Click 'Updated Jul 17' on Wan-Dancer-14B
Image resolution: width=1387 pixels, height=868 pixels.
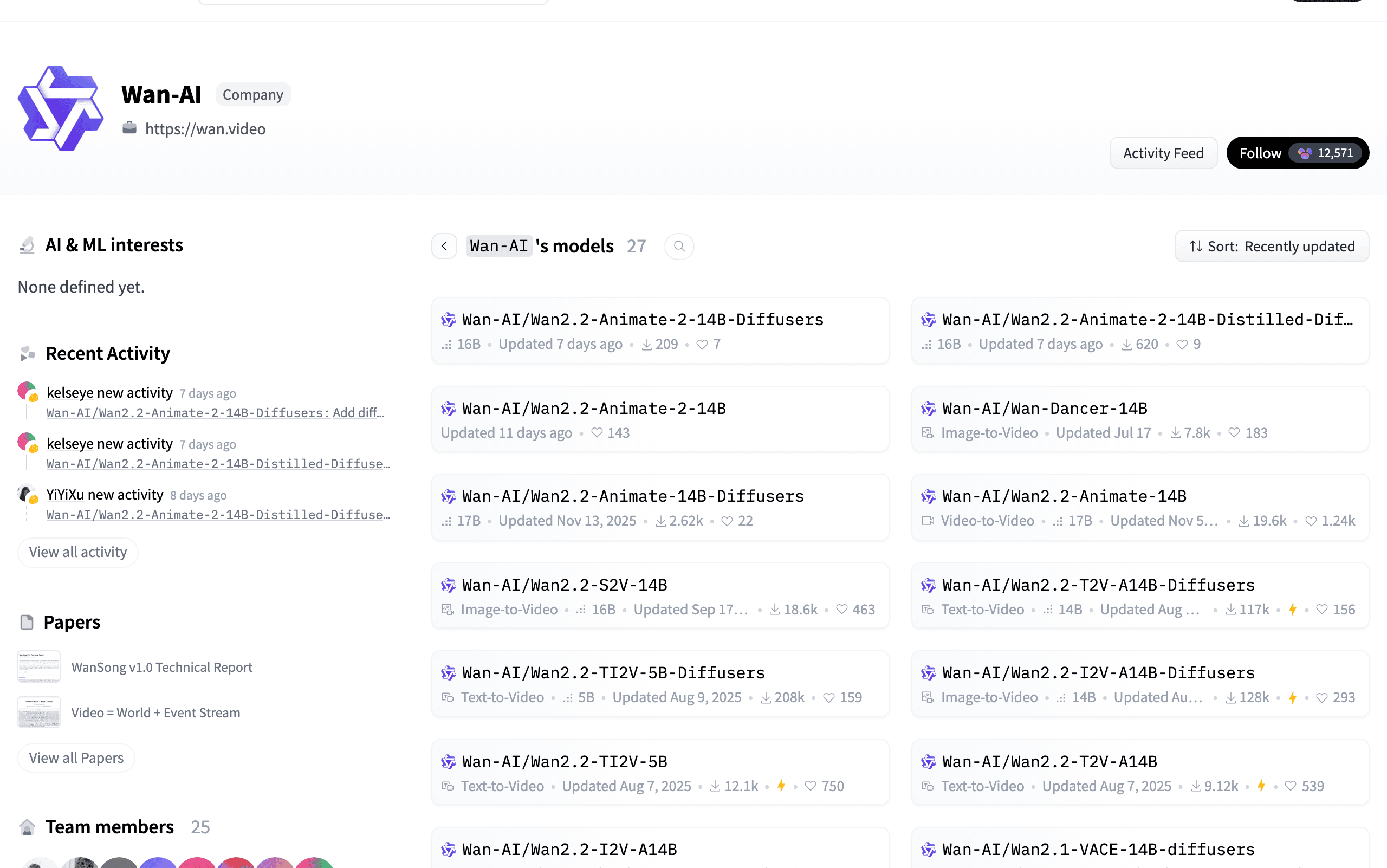pyautogui.click(x=1104, y=433)
